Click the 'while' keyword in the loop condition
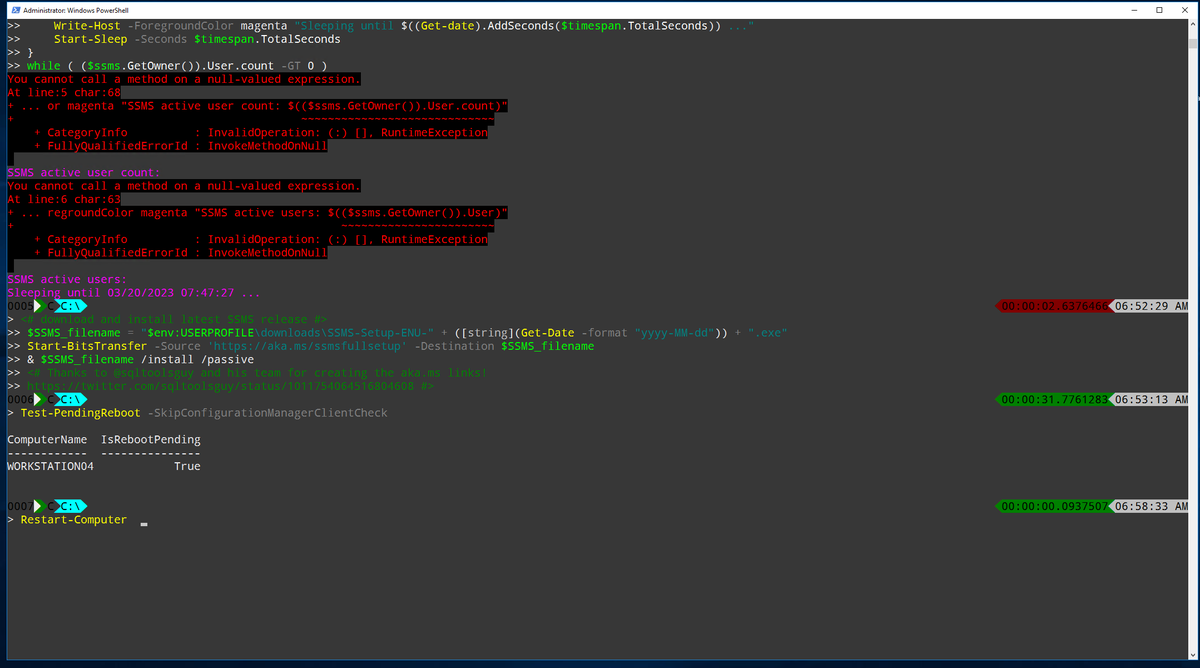Screen dimensions: 1200x668 (44, 66)
